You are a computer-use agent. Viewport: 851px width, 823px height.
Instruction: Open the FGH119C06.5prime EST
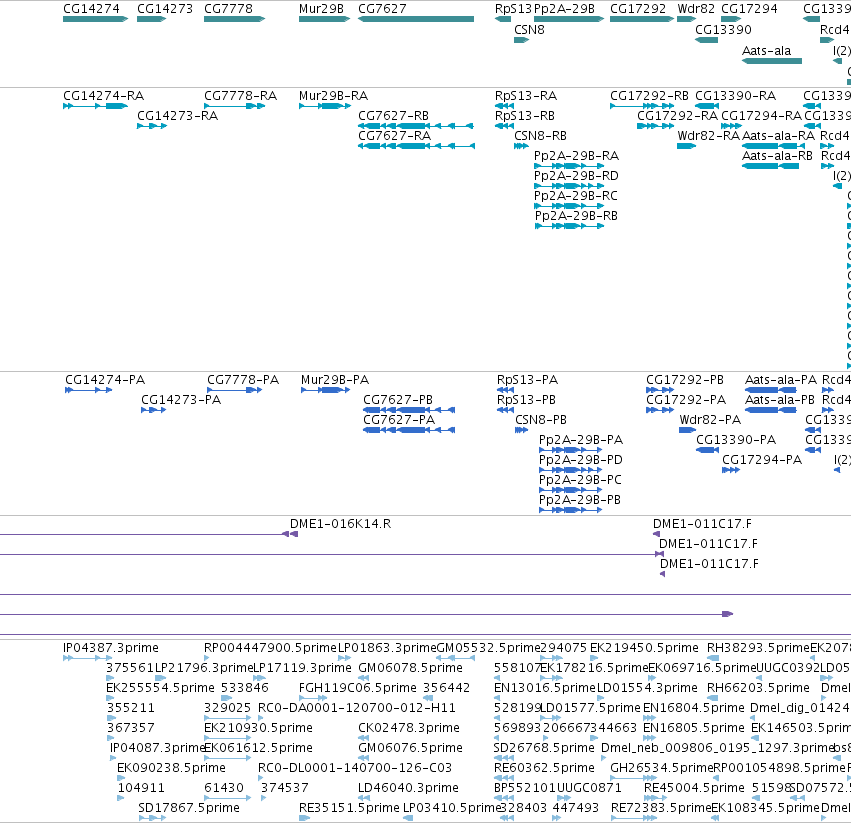click(x=313, y=698)
